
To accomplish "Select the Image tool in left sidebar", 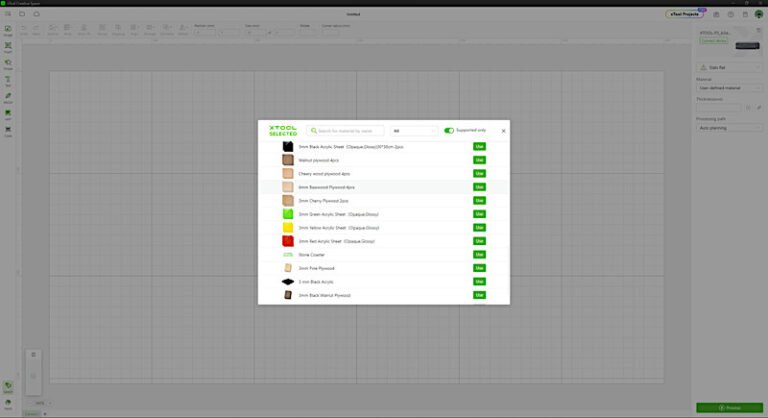I will click(8, 30).
